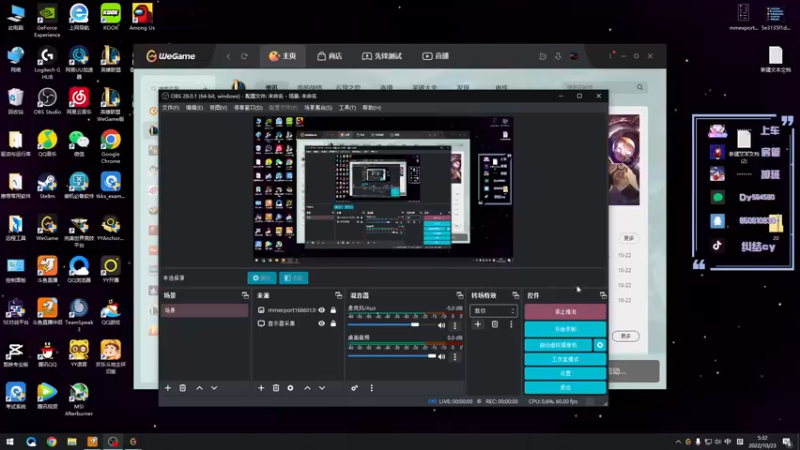The height and width of the screenshot is (450, 800).
Task: Open the GeForce Experience desktop icon
Action: click(47, 20)
